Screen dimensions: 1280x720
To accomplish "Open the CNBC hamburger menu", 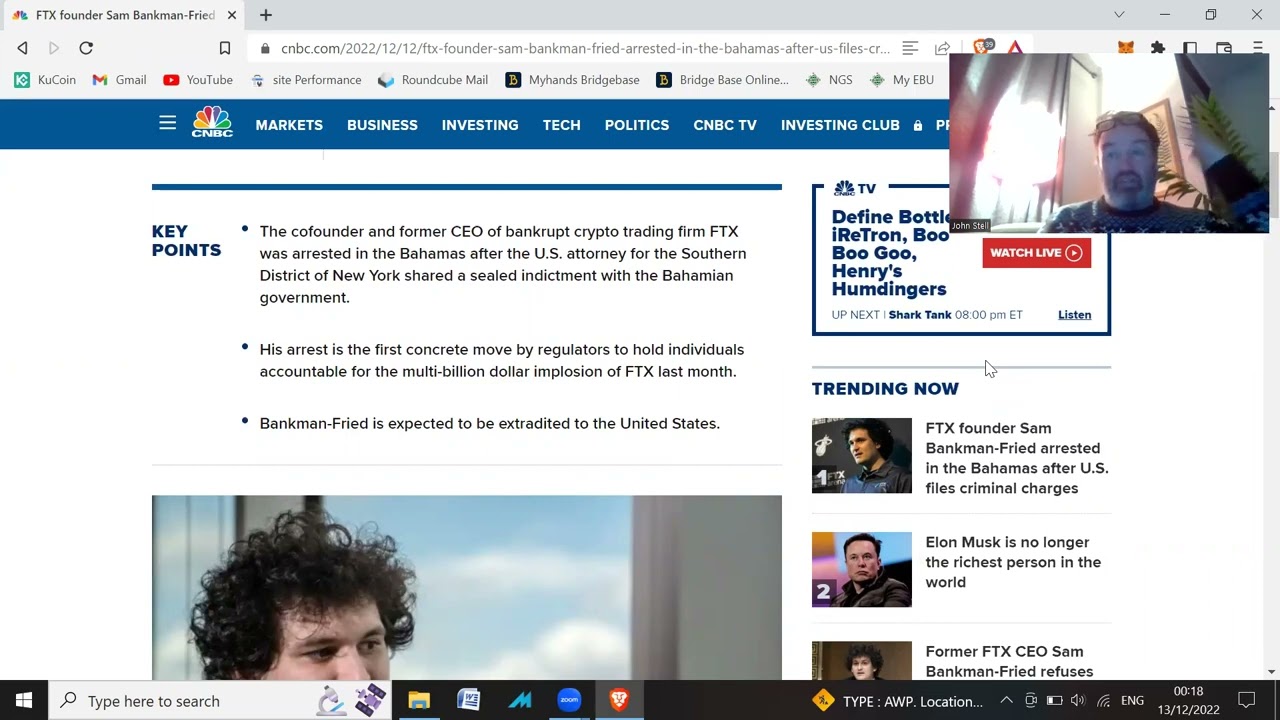I will pos(167,124).
